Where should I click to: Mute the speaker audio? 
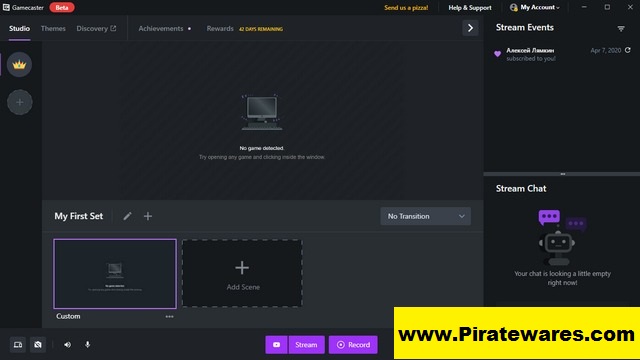67,344
